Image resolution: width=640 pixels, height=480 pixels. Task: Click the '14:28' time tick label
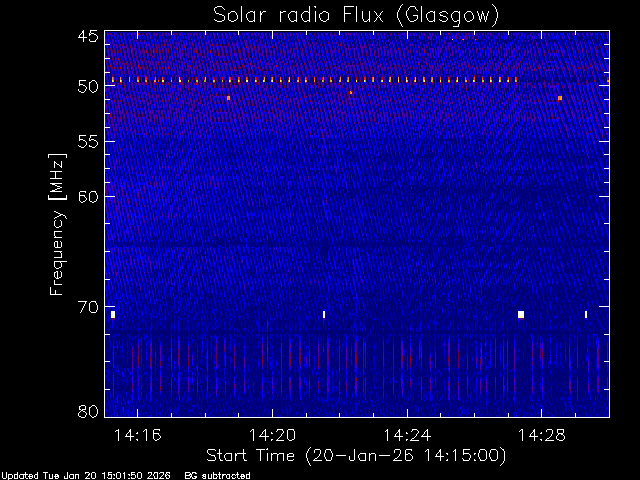click(542, 435)
